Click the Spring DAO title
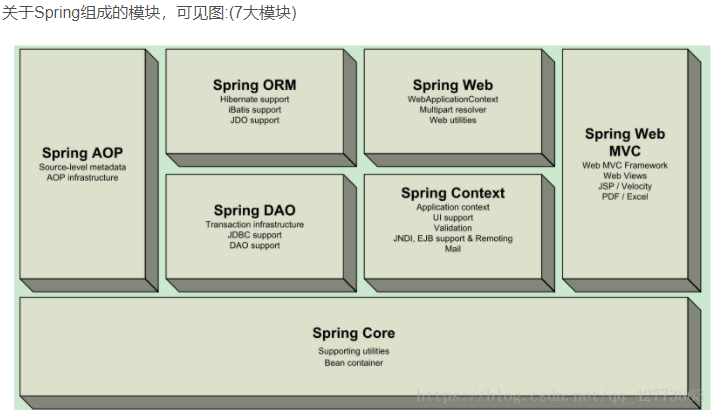This screenshot has height=410, width=712. pos(254,210)
